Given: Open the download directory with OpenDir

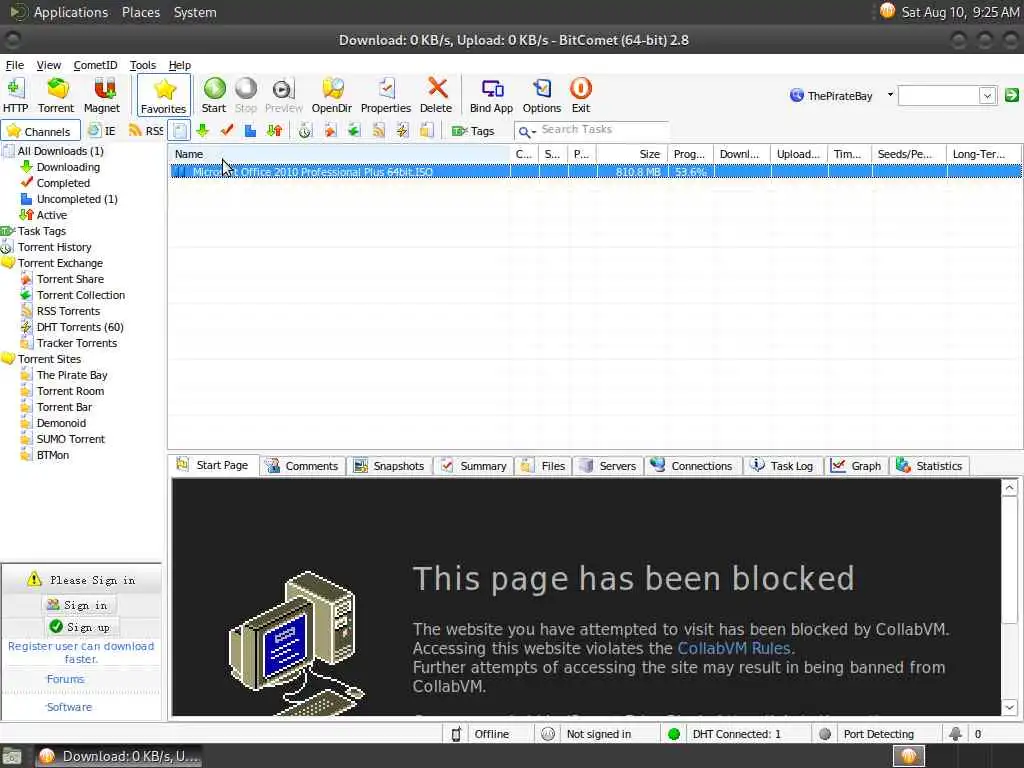Looking at the screenshot, I should coord(332,95).
